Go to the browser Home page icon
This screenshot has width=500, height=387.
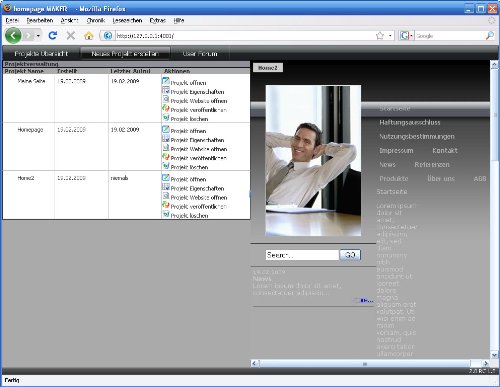pyautogui.click(x=89, y=35)
